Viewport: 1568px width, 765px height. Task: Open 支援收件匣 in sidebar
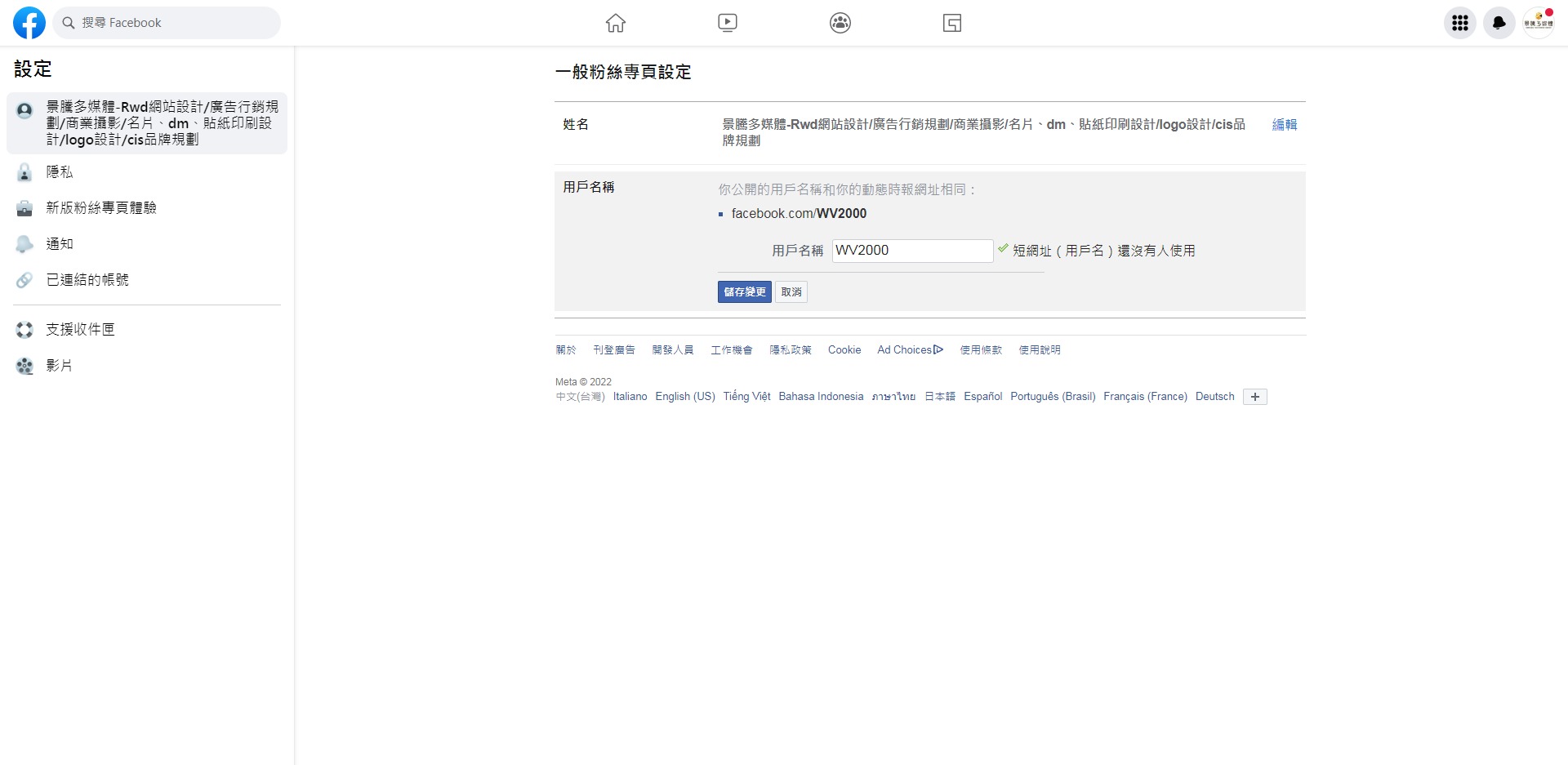point(147,330)
